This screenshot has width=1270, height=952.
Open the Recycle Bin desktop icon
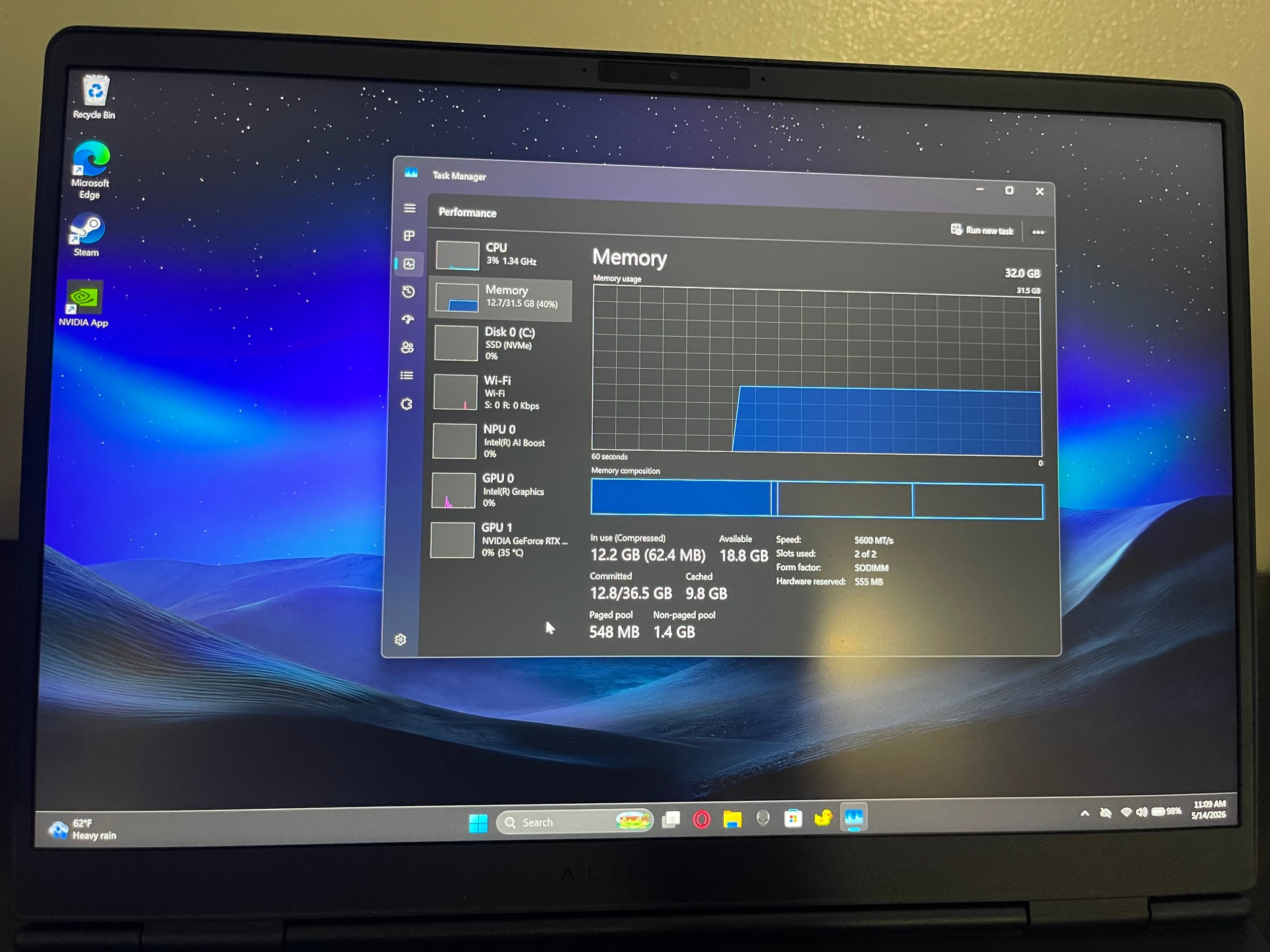tap(95, 97)
